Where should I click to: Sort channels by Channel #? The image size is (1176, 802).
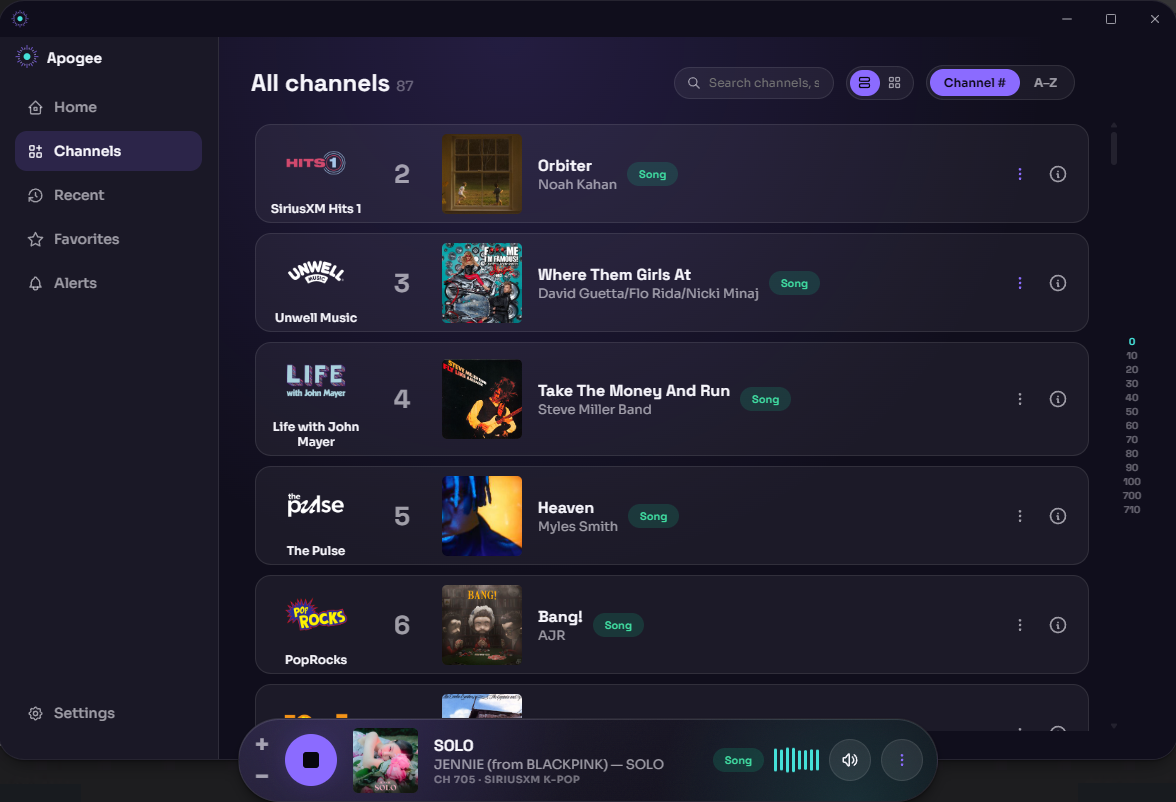(974, 83)
